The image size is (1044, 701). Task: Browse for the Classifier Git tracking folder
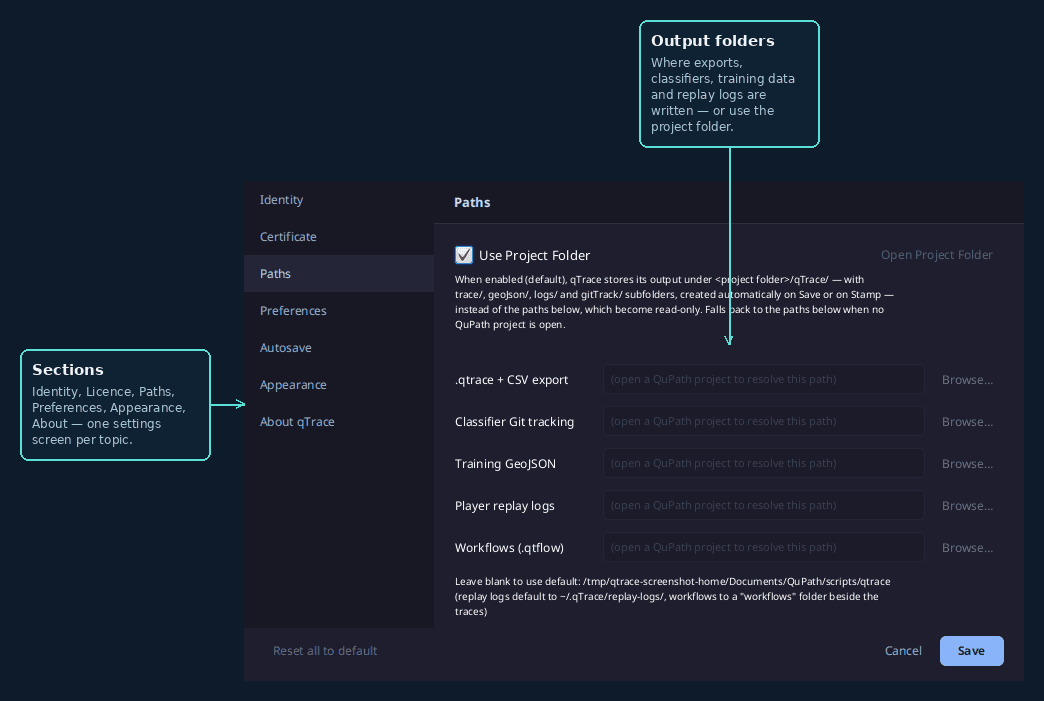coord(967,421)
